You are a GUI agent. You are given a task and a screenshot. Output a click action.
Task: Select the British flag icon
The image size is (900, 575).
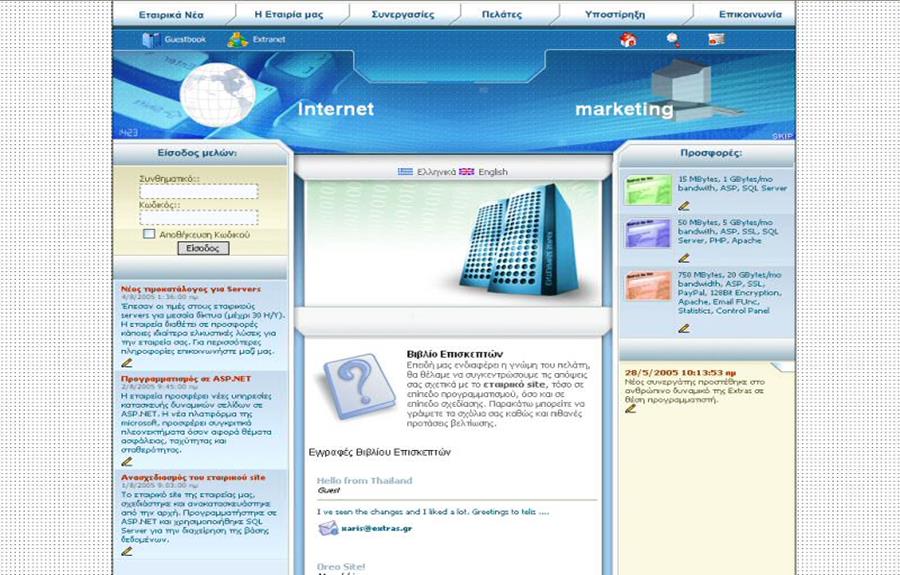click(467, 172)
